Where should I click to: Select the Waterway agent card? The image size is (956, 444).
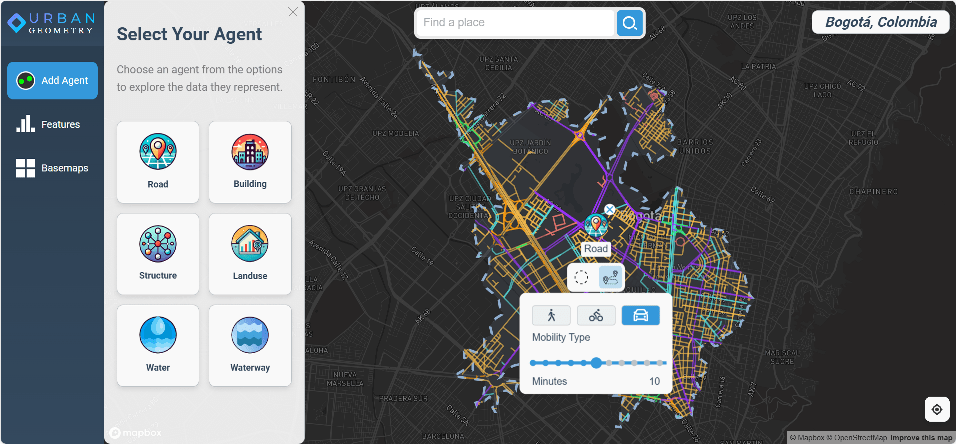pos(250,345)
